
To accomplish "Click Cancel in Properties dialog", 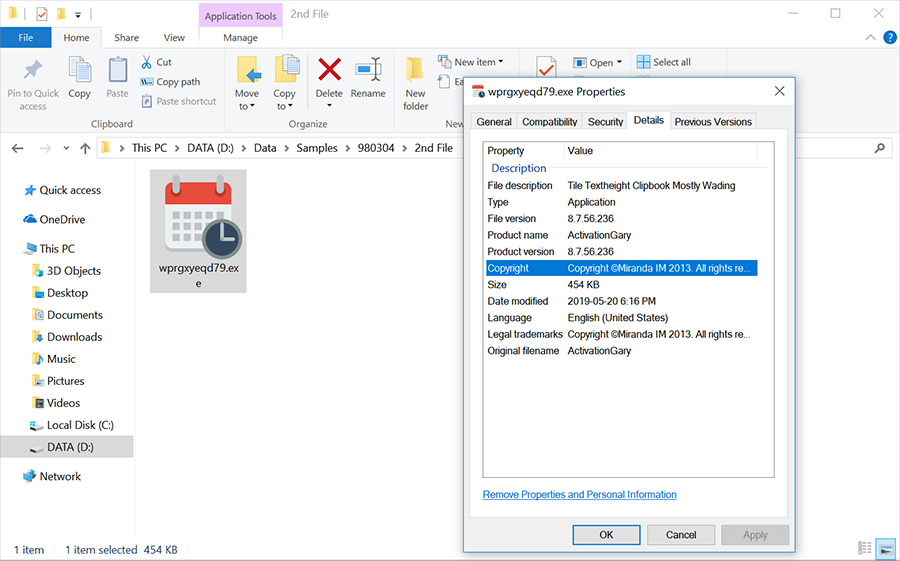I will pyautogui.click(x=681, y=535).
